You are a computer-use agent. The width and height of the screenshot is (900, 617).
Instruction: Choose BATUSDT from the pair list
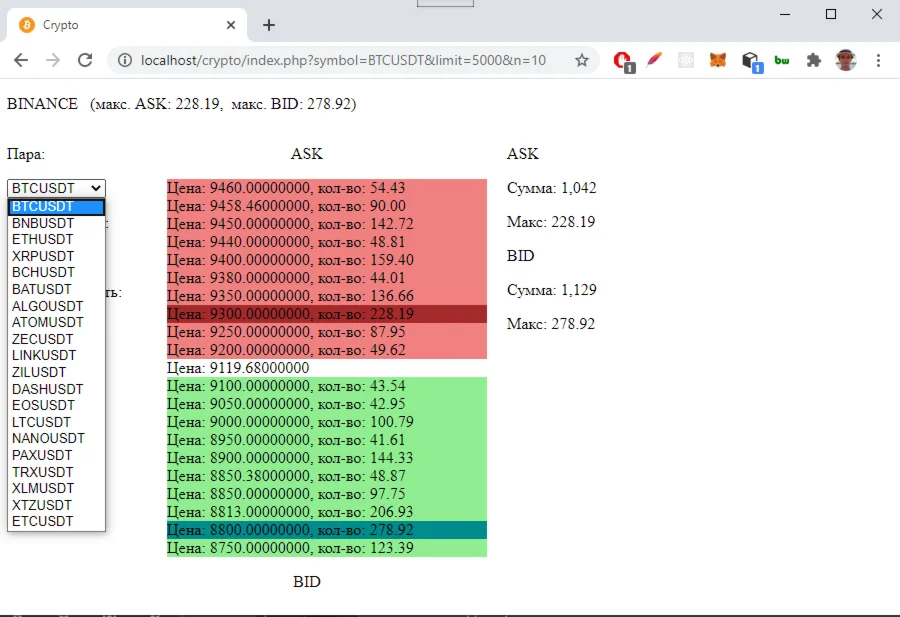56,289
